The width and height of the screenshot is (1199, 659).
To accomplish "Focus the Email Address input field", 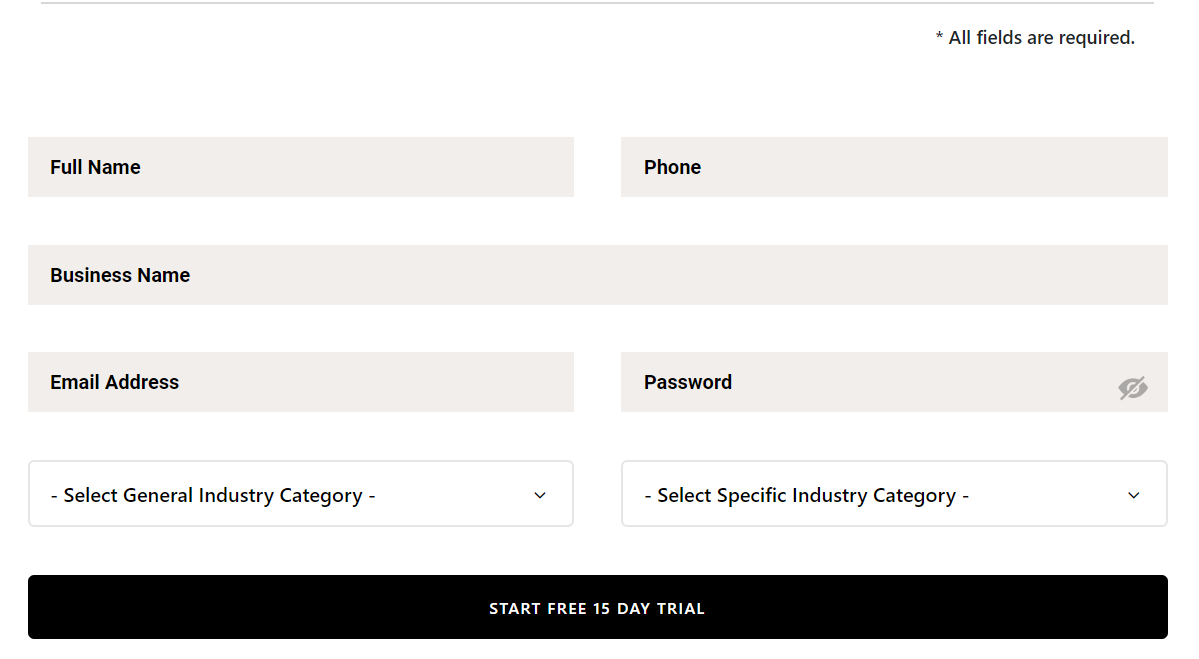I will pos(301,382).
